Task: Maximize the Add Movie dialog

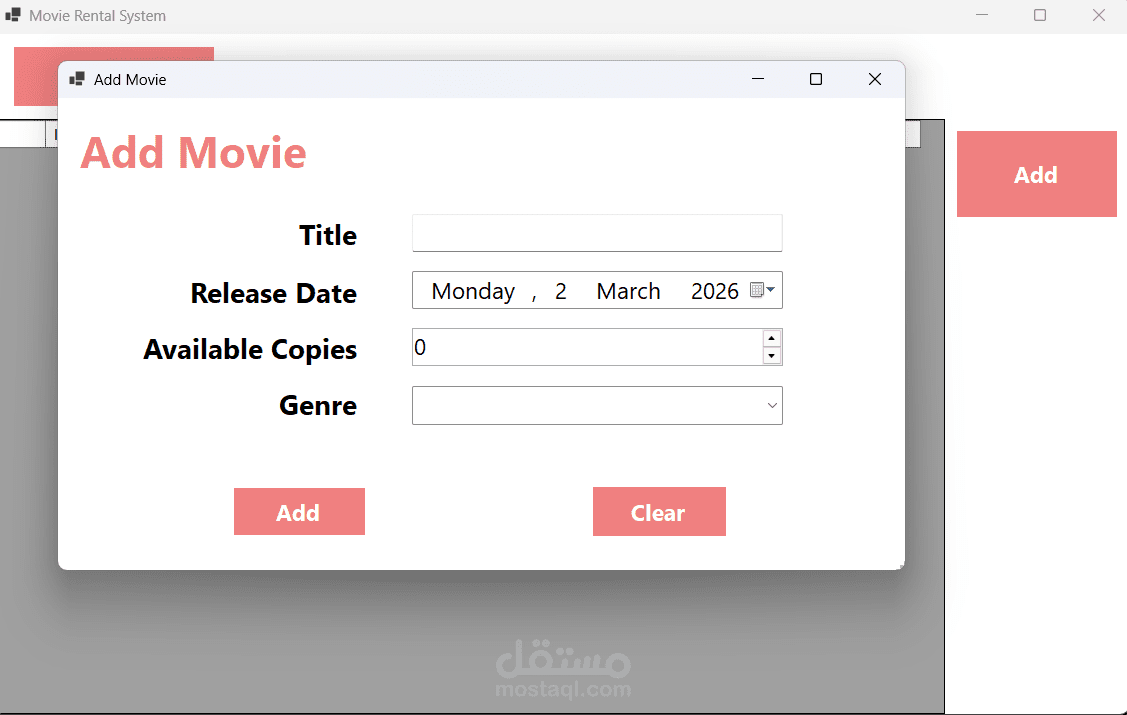Action: [816, 79]
